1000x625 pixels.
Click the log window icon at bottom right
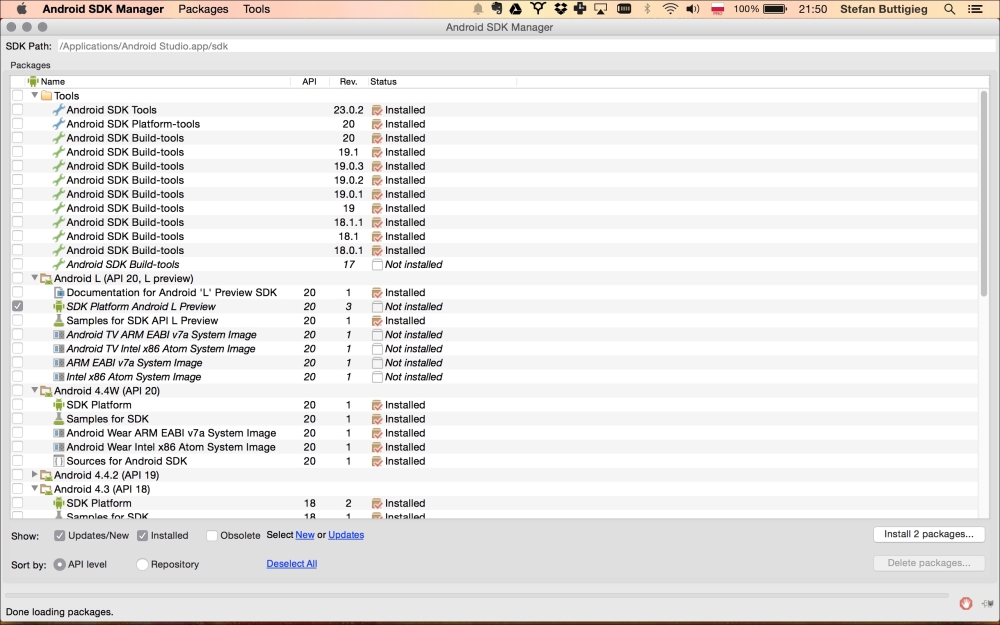pyautogui.click(x=988, y=603)
